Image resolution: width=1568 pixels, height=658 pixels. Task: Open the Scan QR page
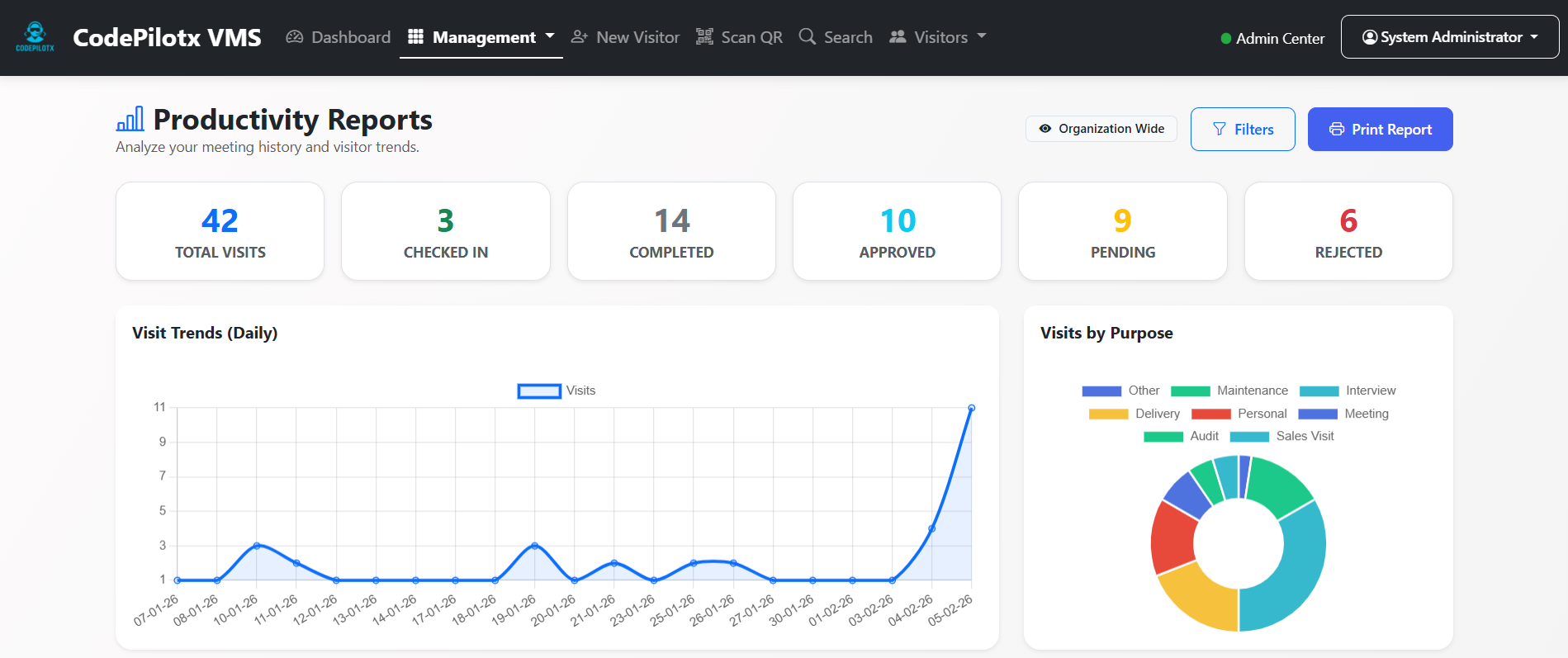point(739,37)
